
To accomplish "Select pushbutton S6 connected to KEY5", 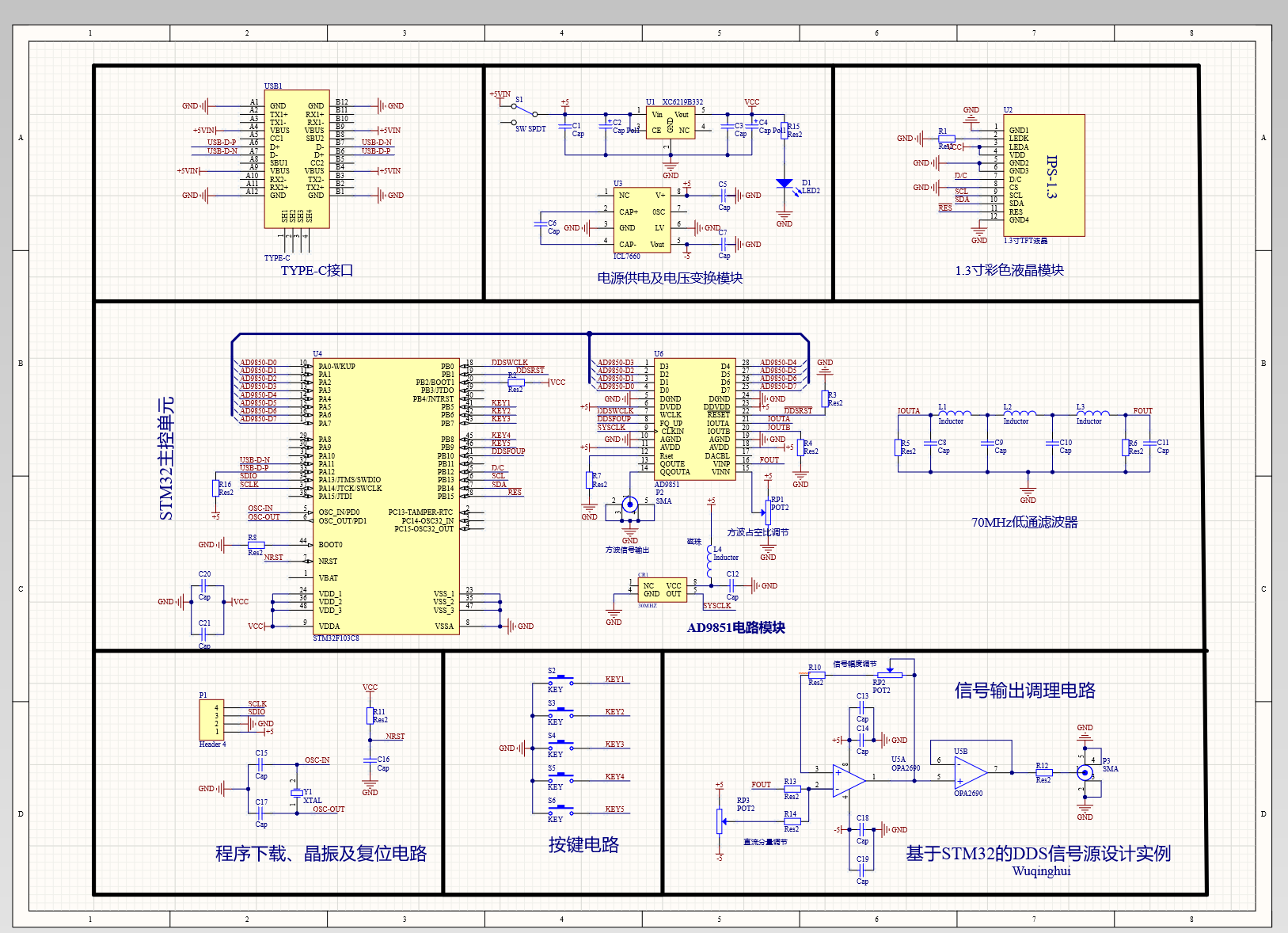I will 561,809.
